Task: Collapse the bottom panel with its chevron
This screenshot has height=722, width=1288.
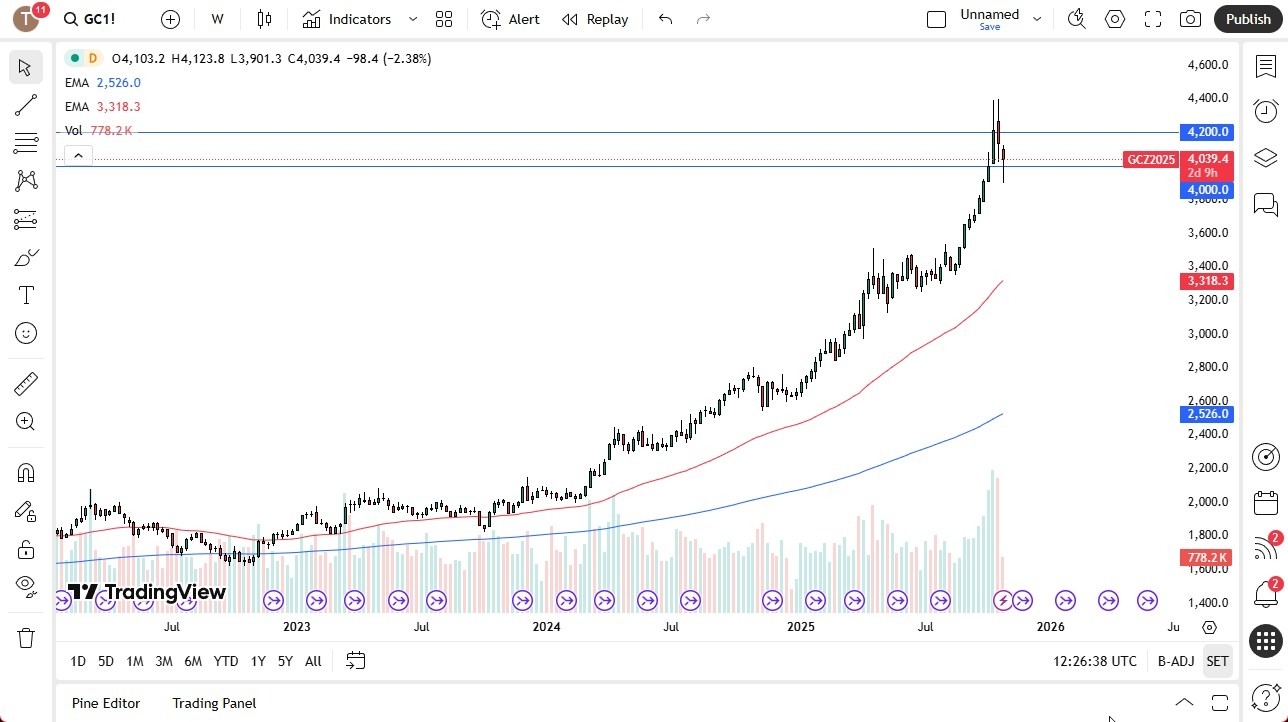Action: pos(1184,703)
